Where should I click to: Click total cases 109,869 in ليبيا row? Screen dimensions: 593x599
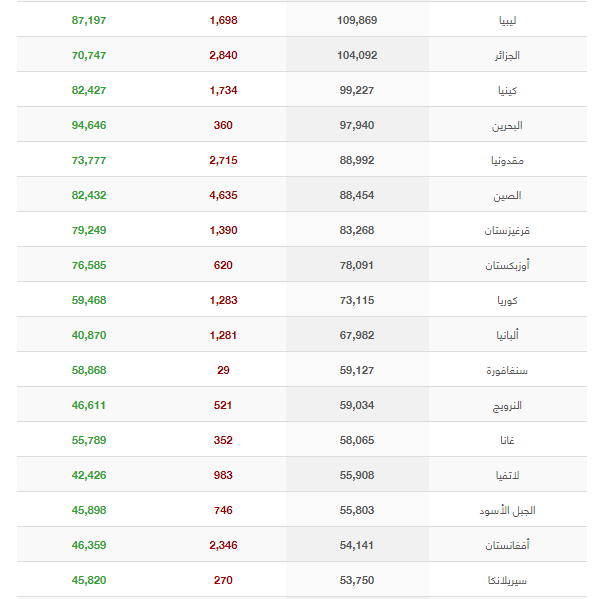pyautogui.click(x=357, y=20)
